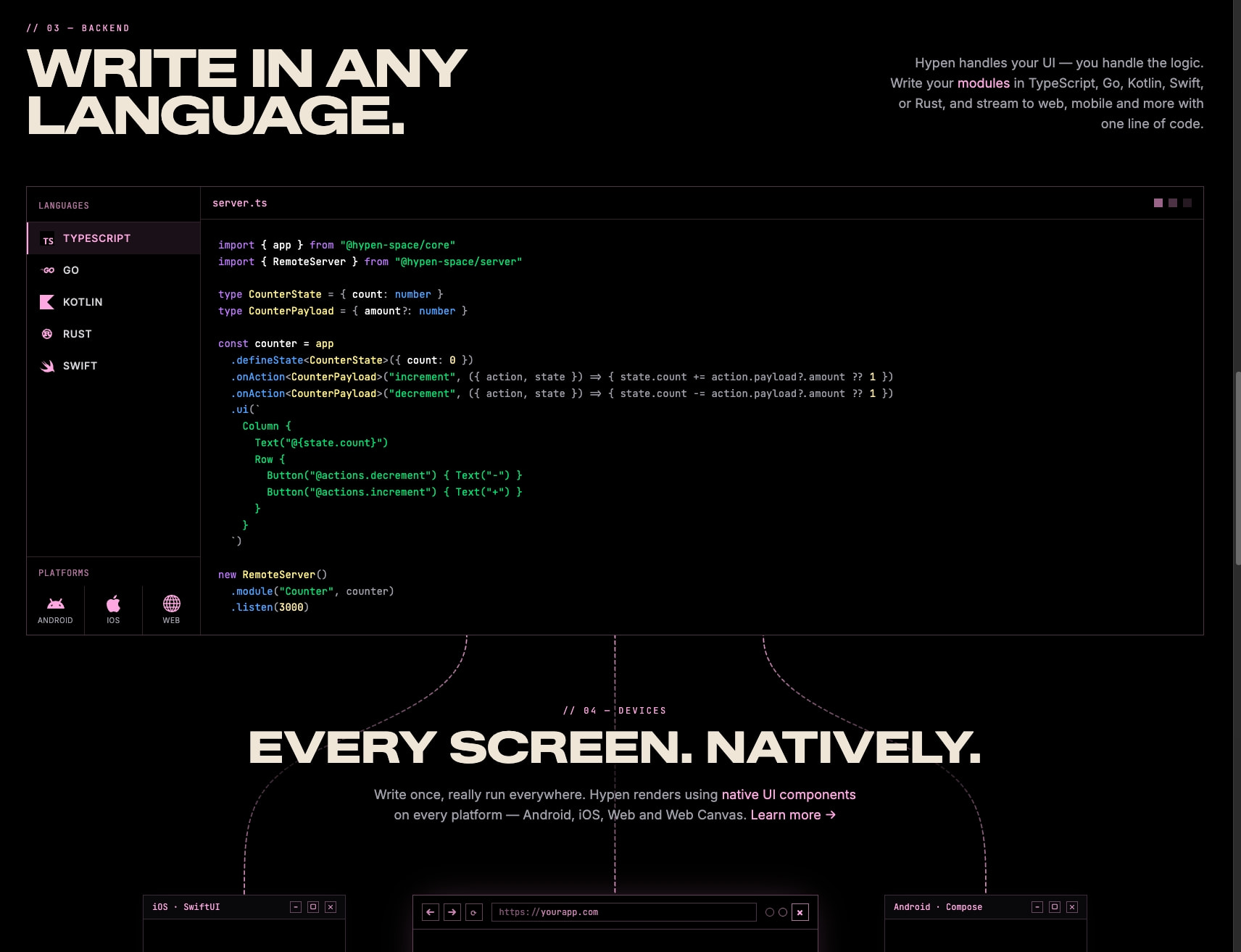1241x952 pixels.
Task: Click the "@hypen-space/server" import string
Action: 458,262
